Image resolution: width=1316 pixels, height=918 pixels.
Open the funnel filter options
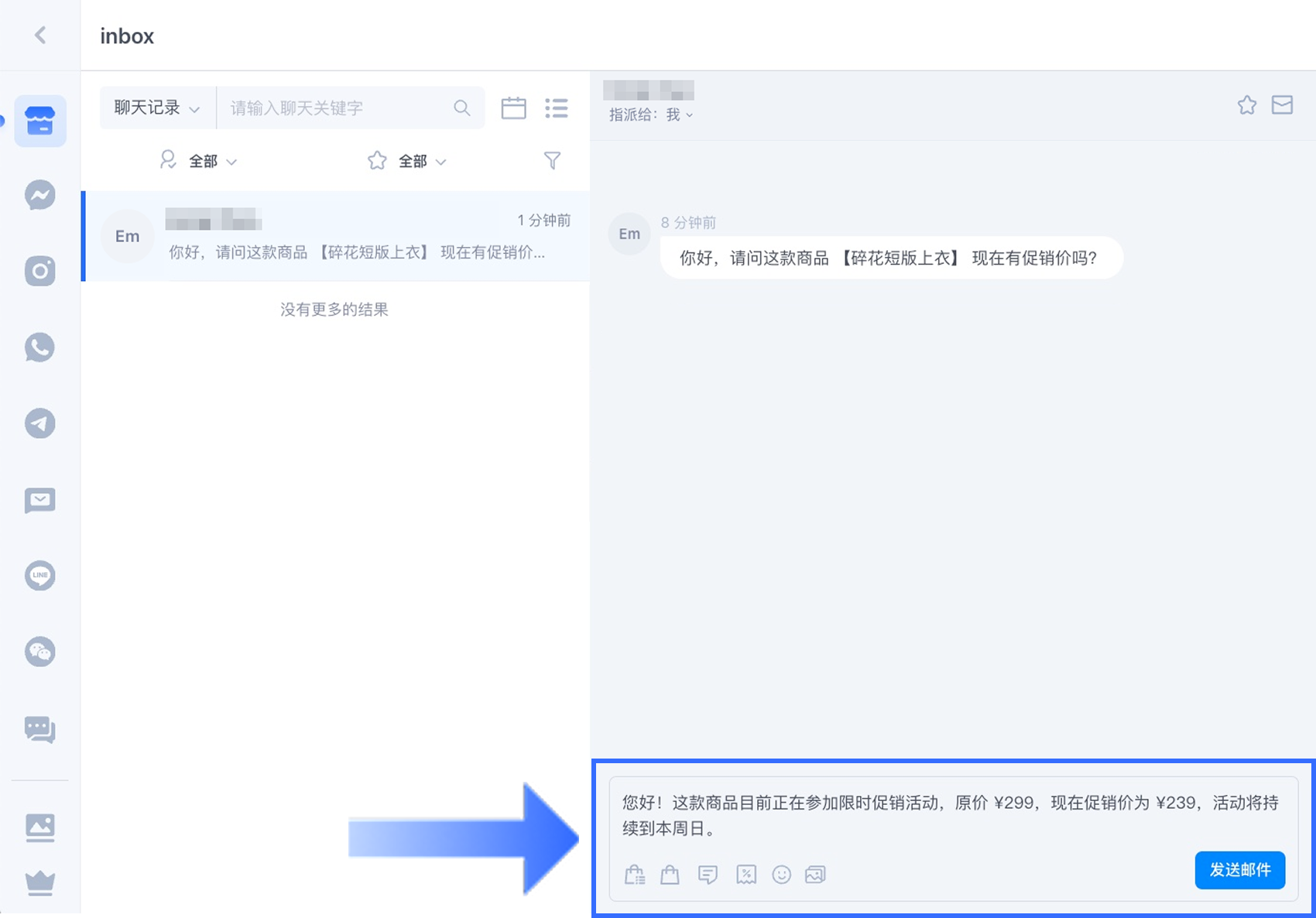tap(552, 160)
